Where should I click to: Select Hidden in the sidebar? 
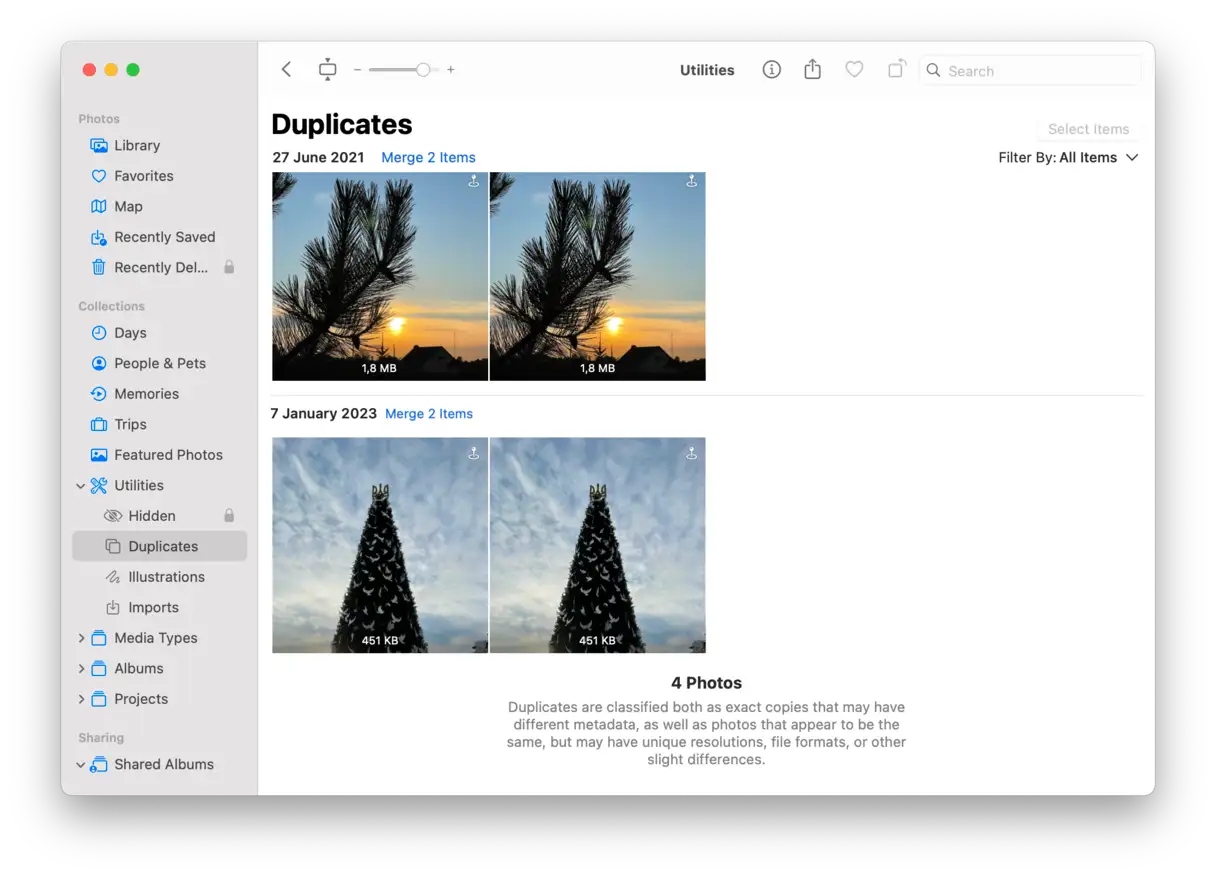[x=151, y=516]
